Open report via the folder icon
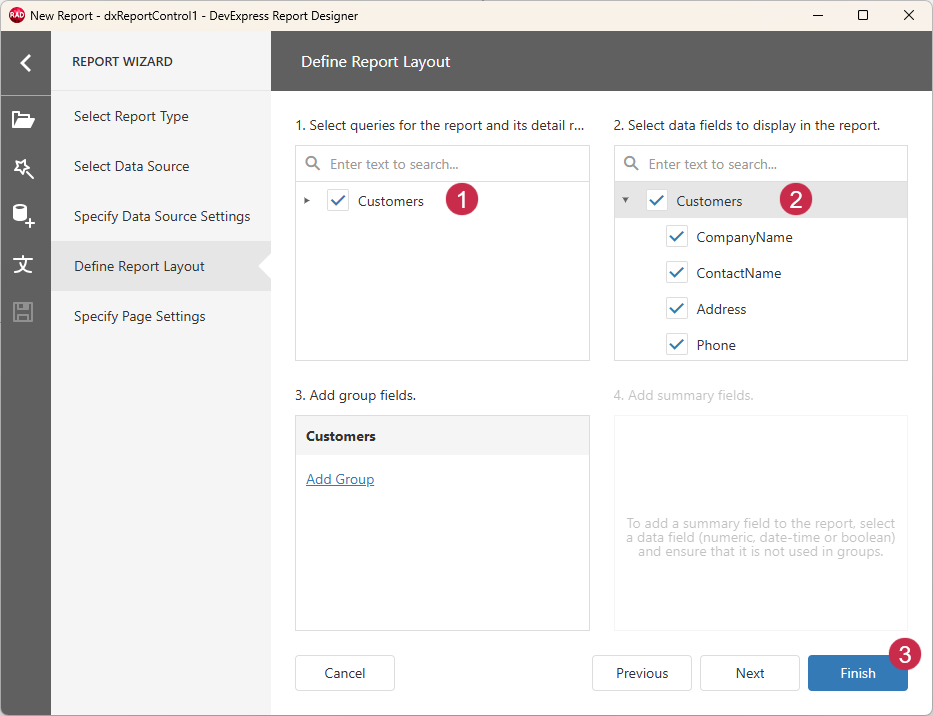The image size is (933, 716). 23,119
